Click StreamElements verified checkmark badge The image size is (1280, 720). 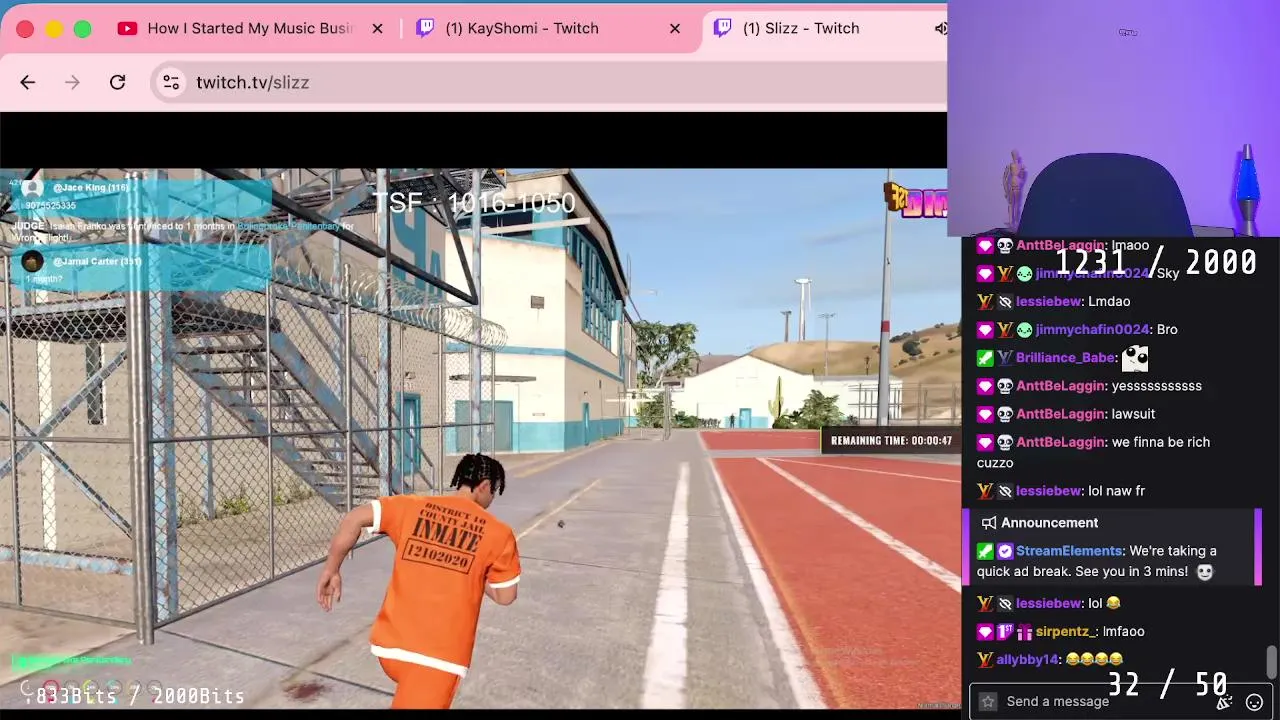click(1005, 551)
